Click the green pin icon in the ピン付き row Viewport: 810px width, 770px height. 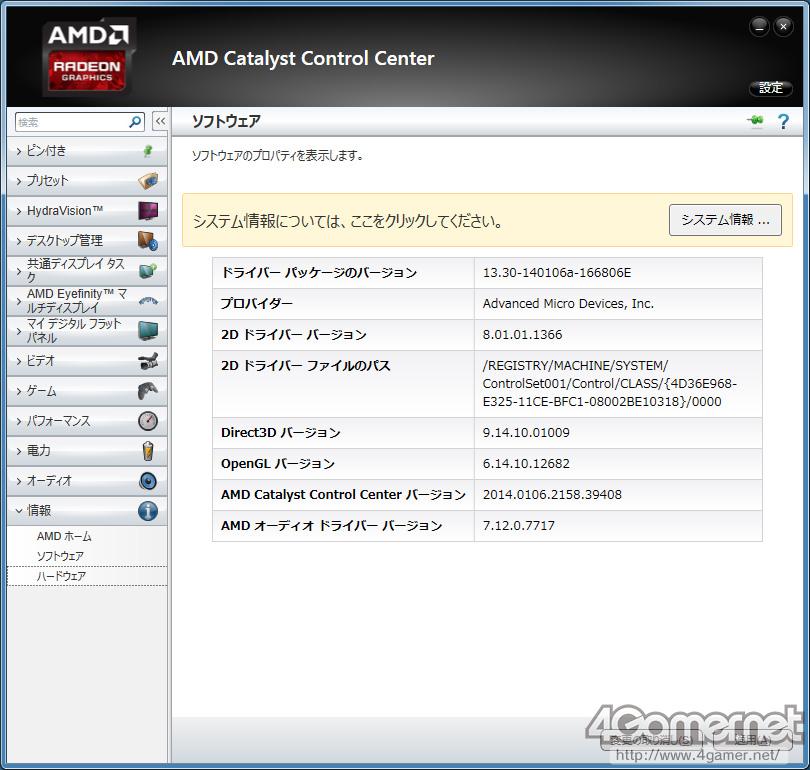coord(148,151)
